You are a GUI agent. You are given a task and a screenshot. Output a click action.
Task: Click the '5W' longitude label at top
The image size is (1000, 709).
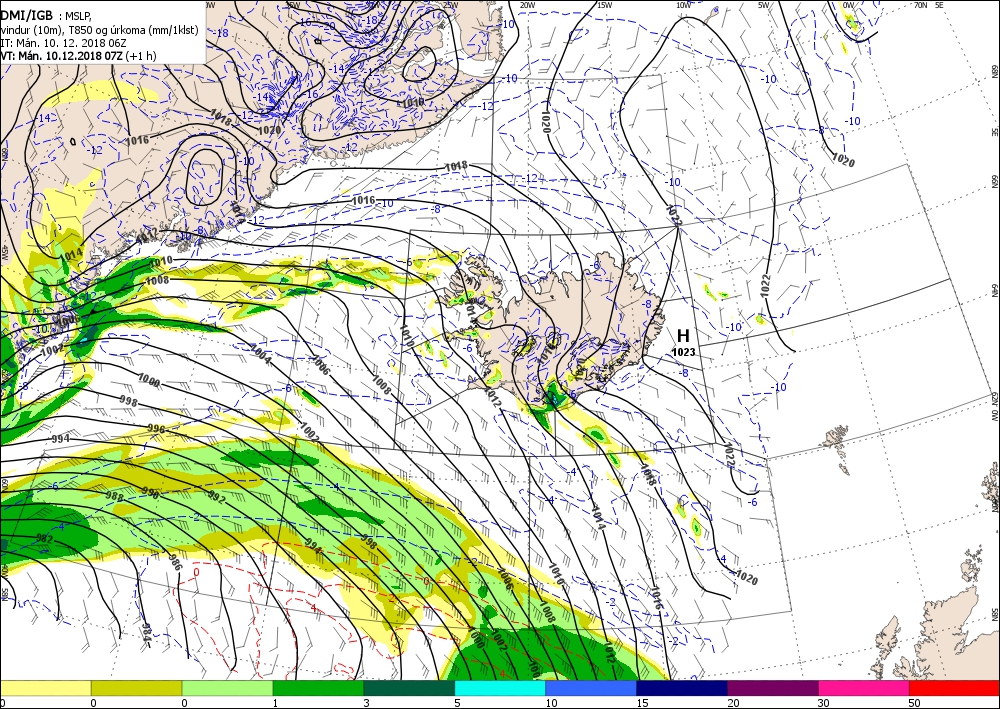(763, 5)
